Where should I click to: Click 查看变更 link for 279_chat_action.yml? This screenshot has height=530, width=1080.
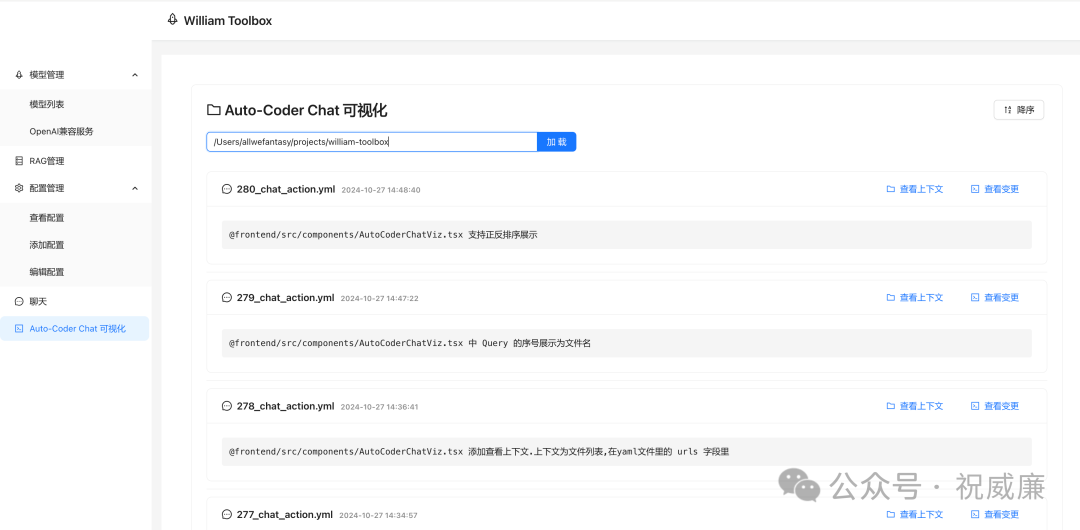[x=995, y=298]
